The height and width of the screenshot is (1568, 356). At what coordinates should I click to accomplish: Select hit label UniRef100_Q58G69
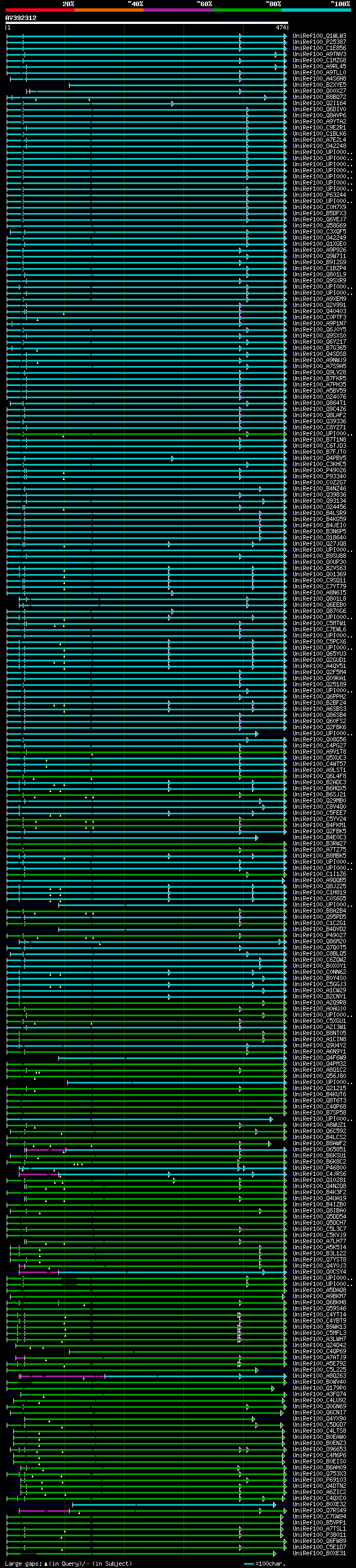pos(319,226)
